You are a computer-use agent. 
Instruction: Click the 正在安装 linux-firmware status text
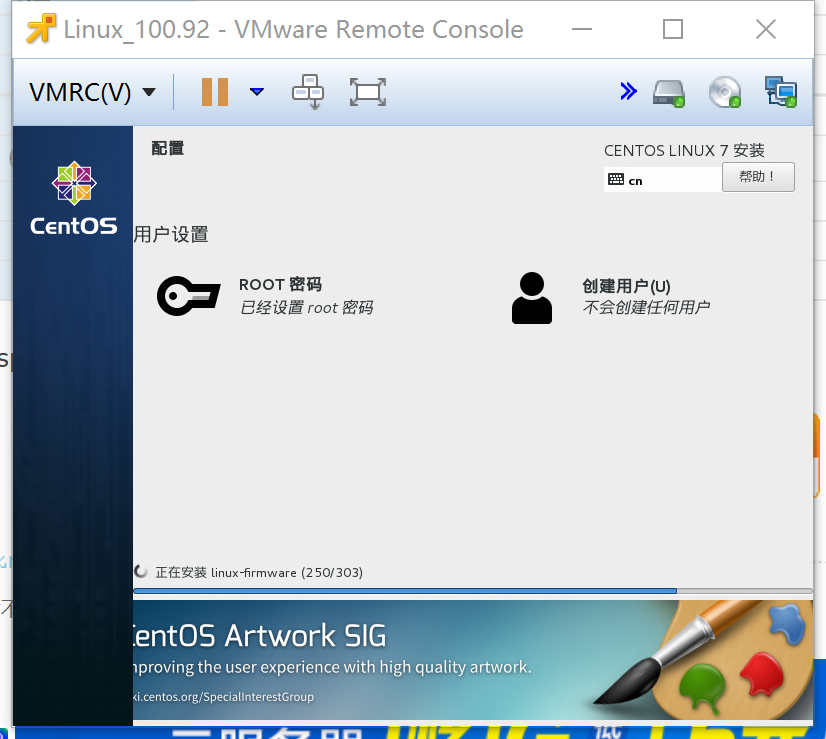(259, 573)
